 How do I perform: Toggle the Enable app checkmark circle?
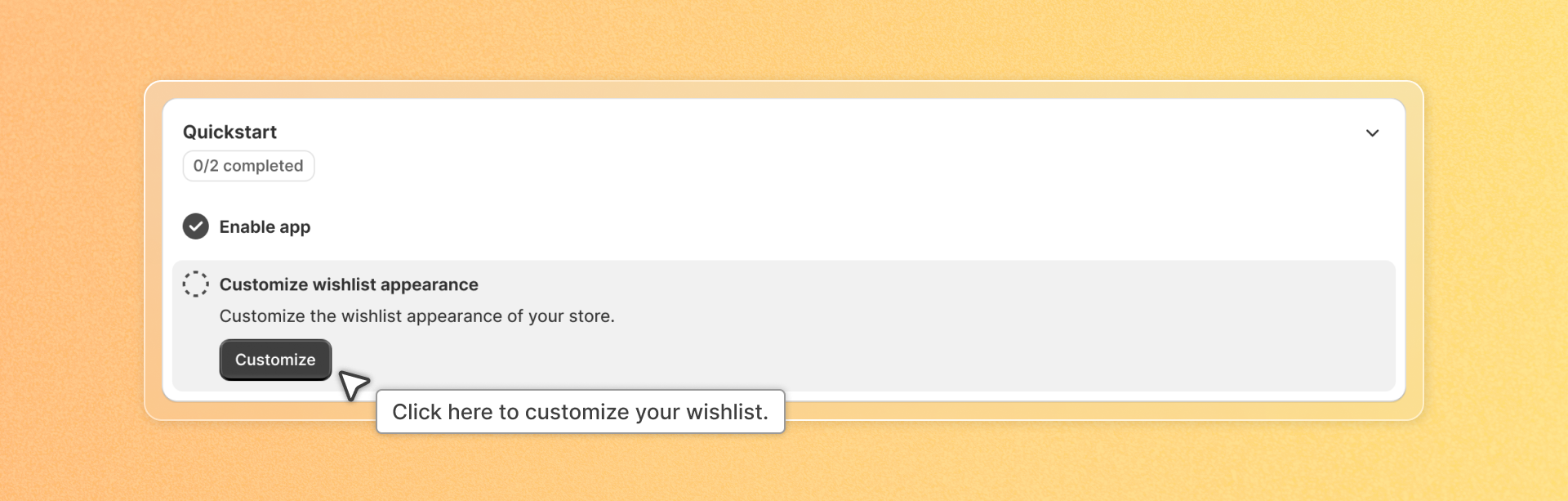196,226
